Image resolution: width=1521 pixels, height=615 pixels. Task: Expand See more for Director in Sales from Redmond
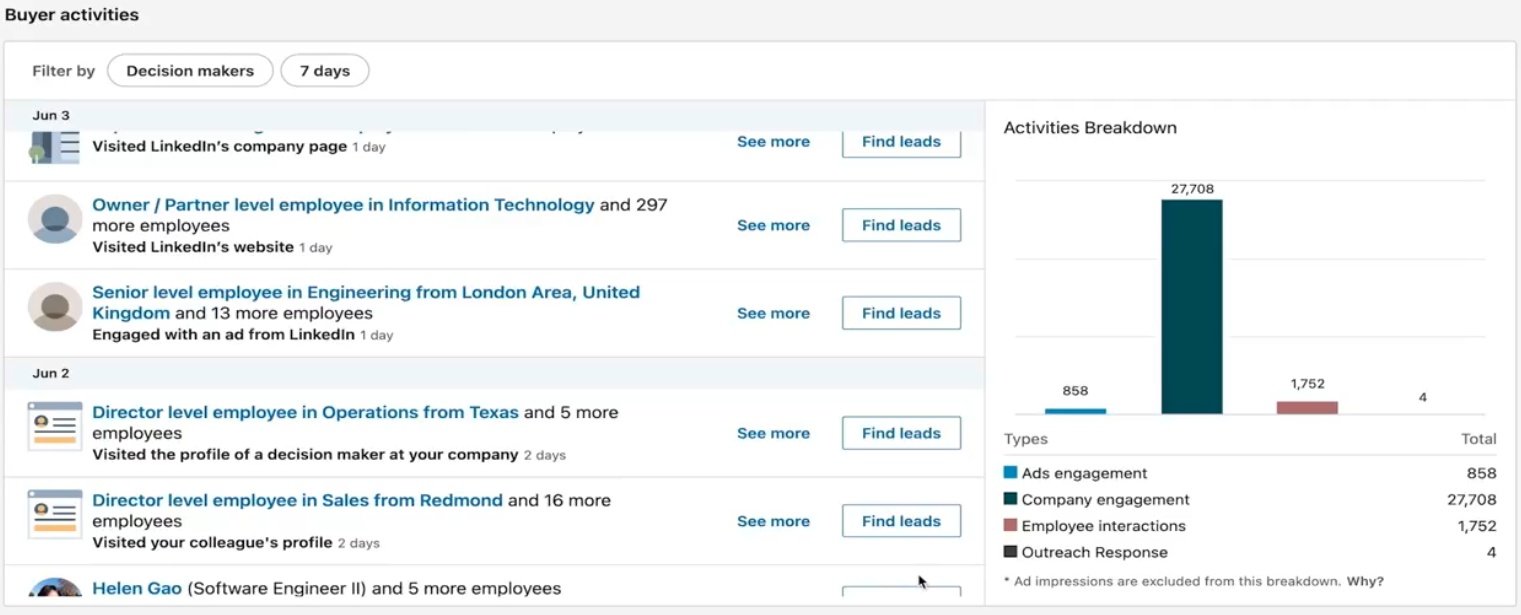(773, 522)
